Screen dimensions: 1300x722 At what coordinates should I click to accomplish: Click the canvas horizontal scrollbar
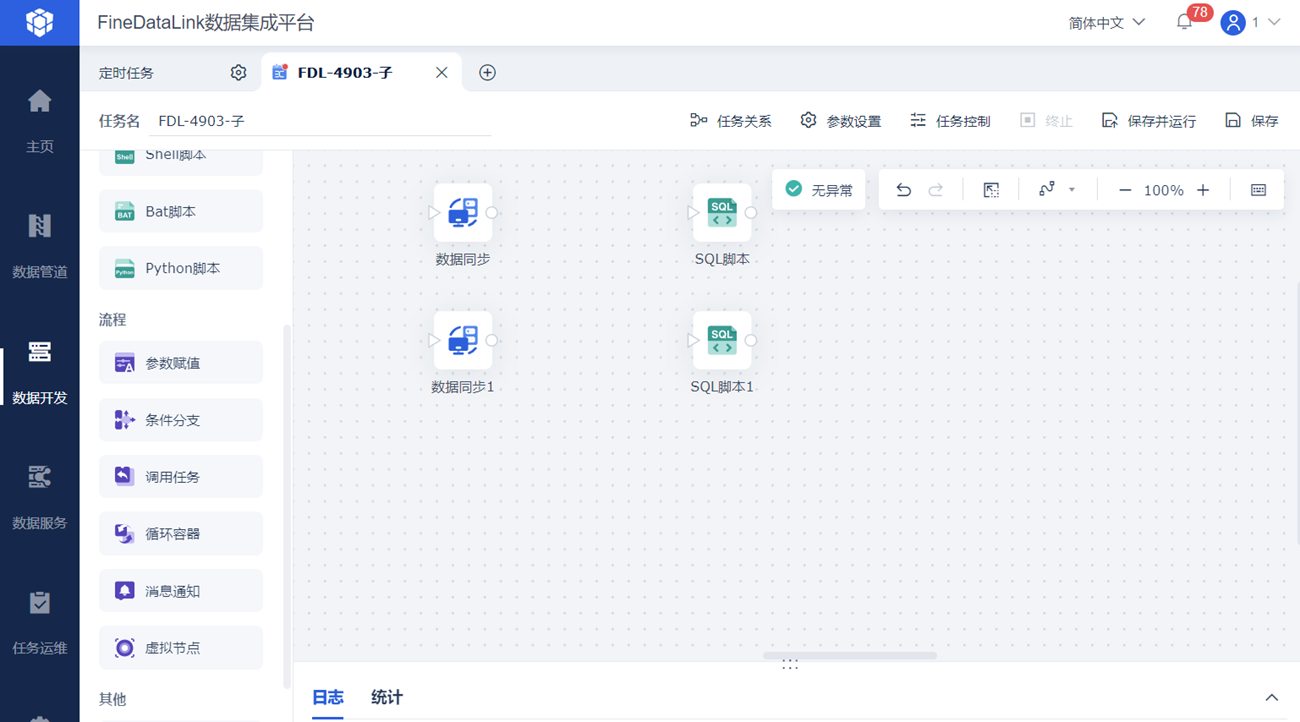point(850,656)
